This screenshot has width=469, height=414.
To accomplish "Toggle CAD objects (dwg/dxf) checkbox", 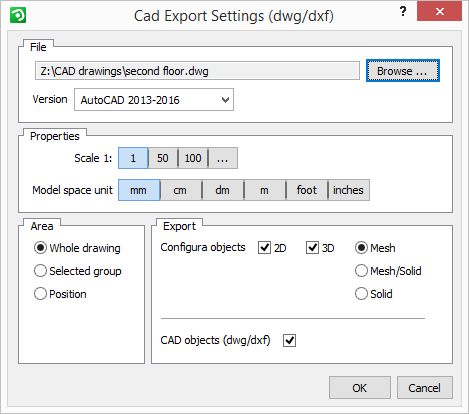I will [x=289, y=340].
